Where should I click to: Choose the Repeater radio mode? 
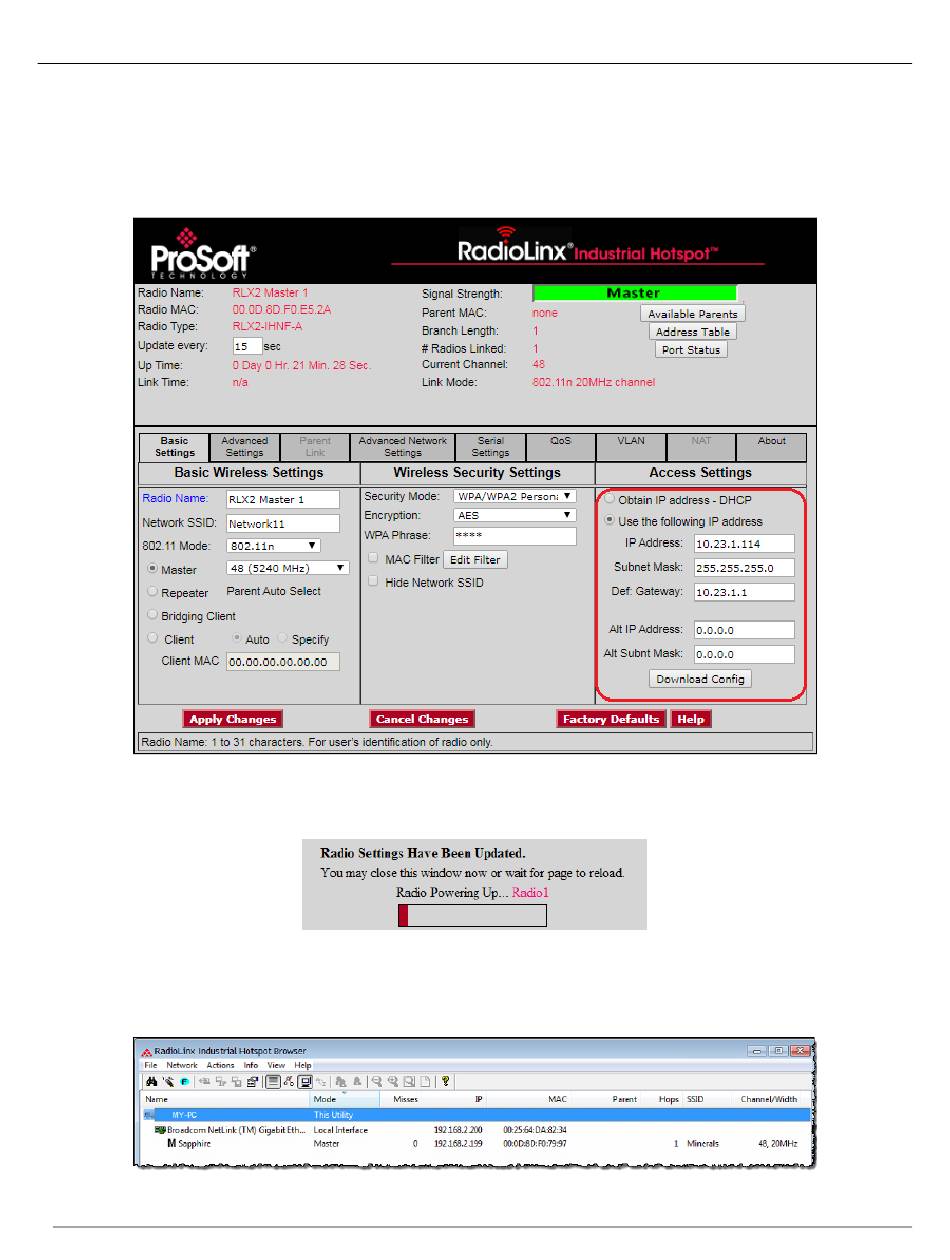[153, 592]
